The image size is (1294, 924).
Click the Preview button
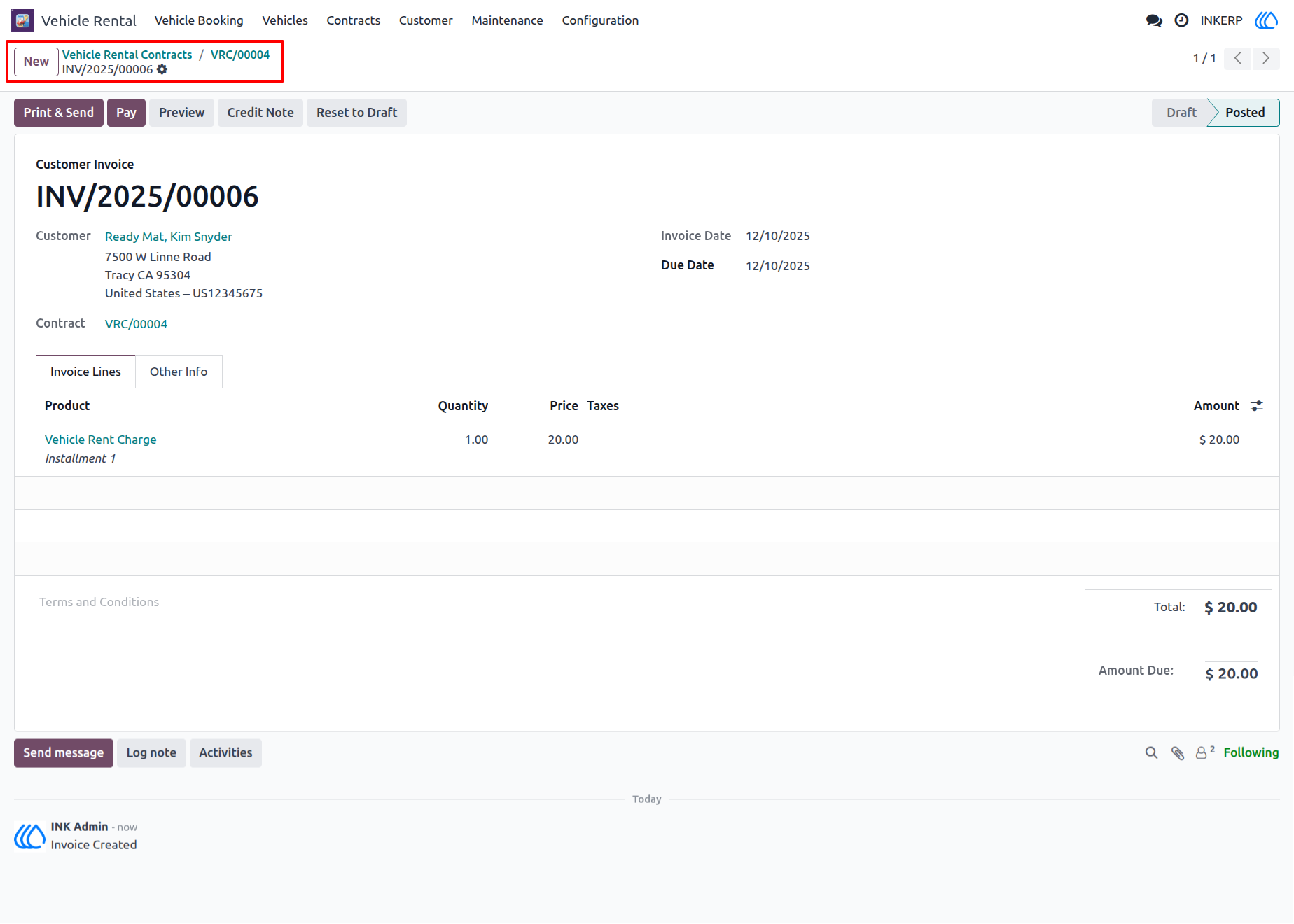(181, 113)
